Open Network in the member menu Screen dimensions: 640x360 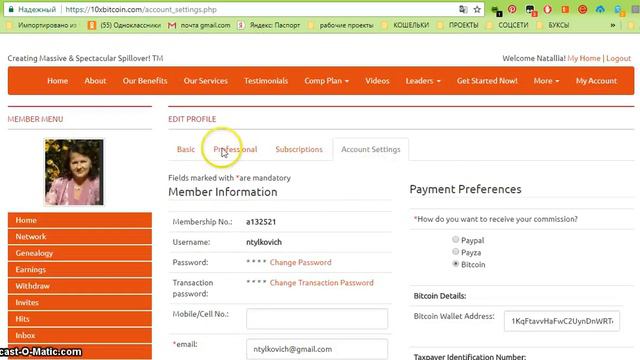[80, 236]
